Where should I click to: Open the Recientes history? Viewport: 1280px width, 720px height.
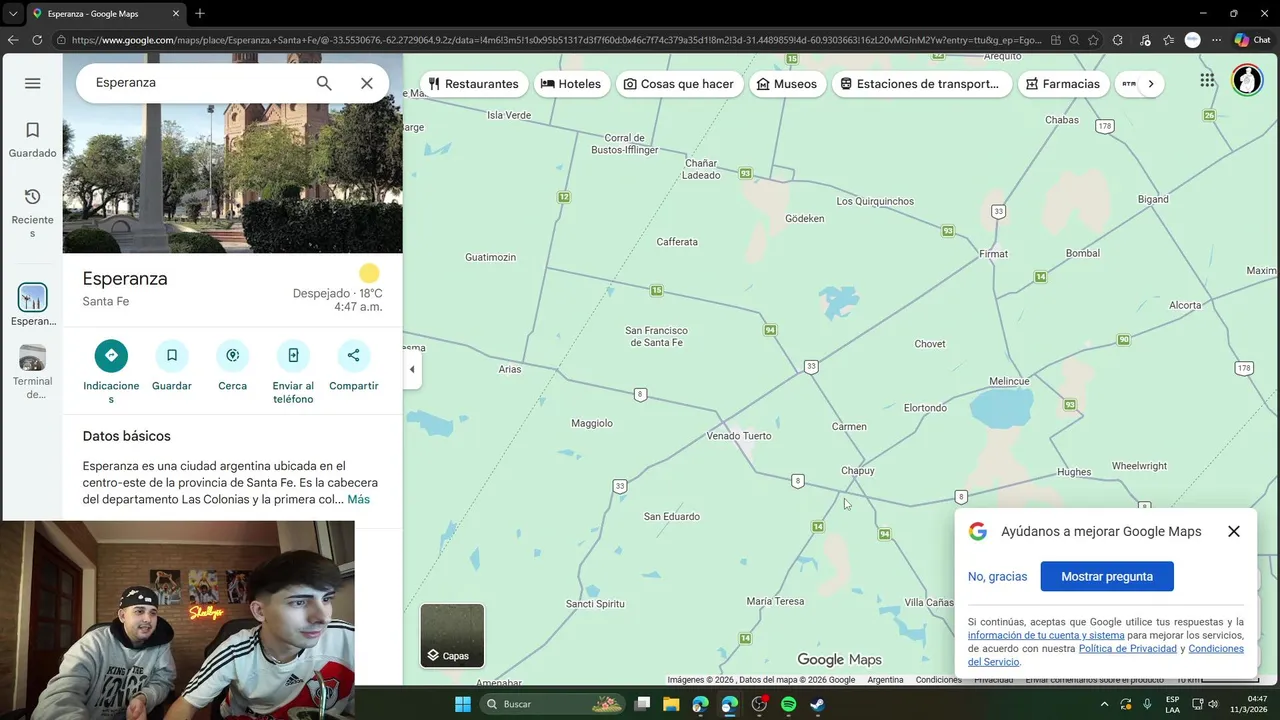[32, 212]
